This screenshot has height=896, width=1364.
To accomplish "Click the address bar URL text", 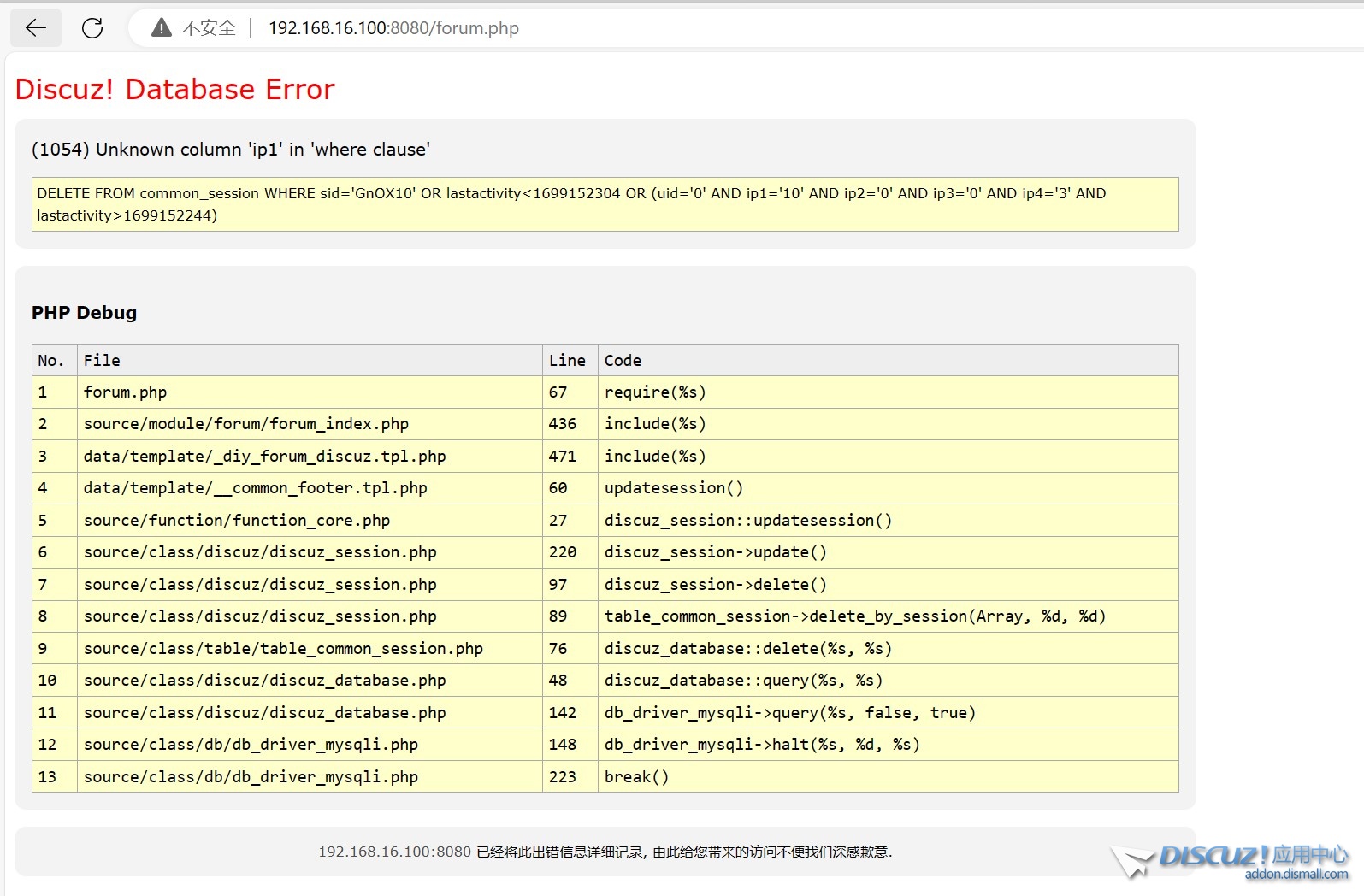I will point(393,28).
